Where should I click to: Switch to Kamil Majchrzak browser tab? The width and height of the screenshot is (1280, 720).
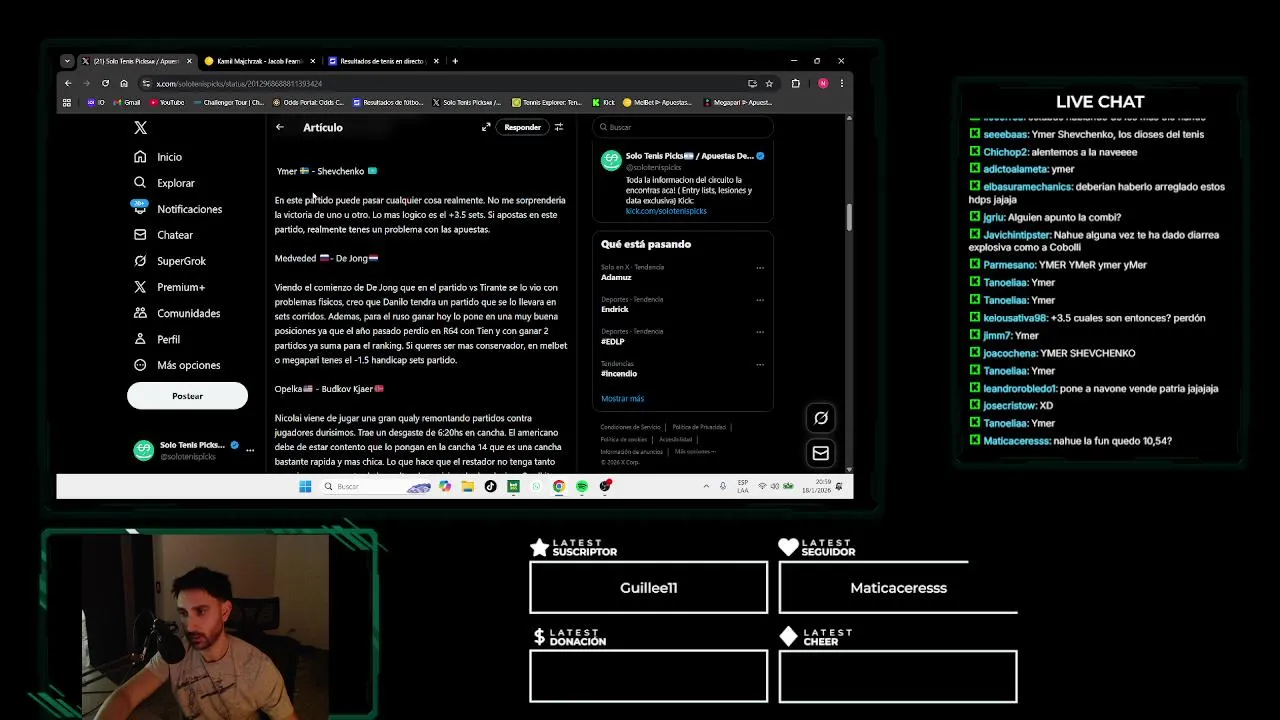(x=259, y=61)
